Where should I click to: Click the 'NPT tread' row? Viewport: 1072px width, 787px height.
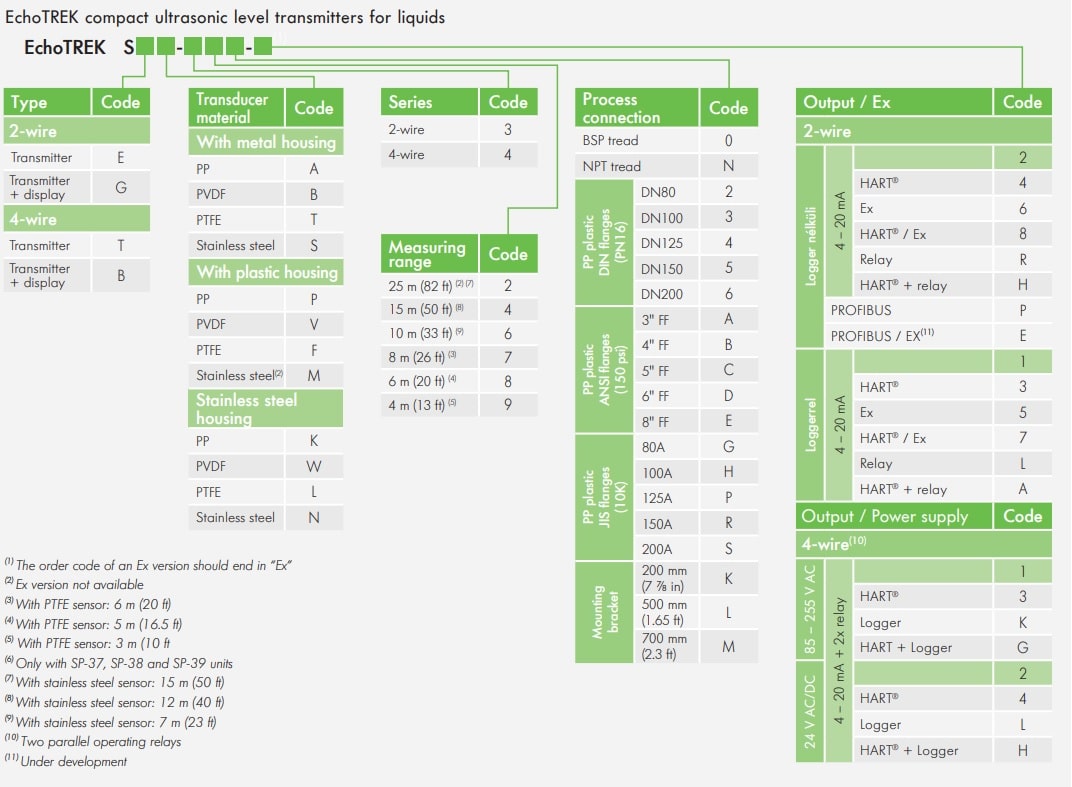[x=667, y=166]
